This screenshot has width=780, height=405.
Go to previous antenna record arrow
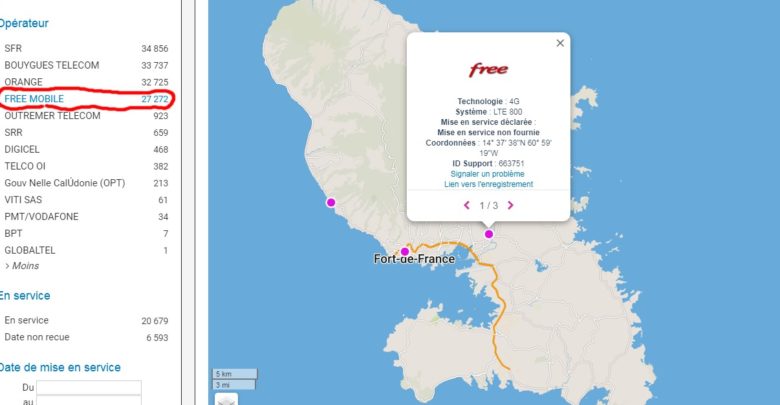[467, 205]
